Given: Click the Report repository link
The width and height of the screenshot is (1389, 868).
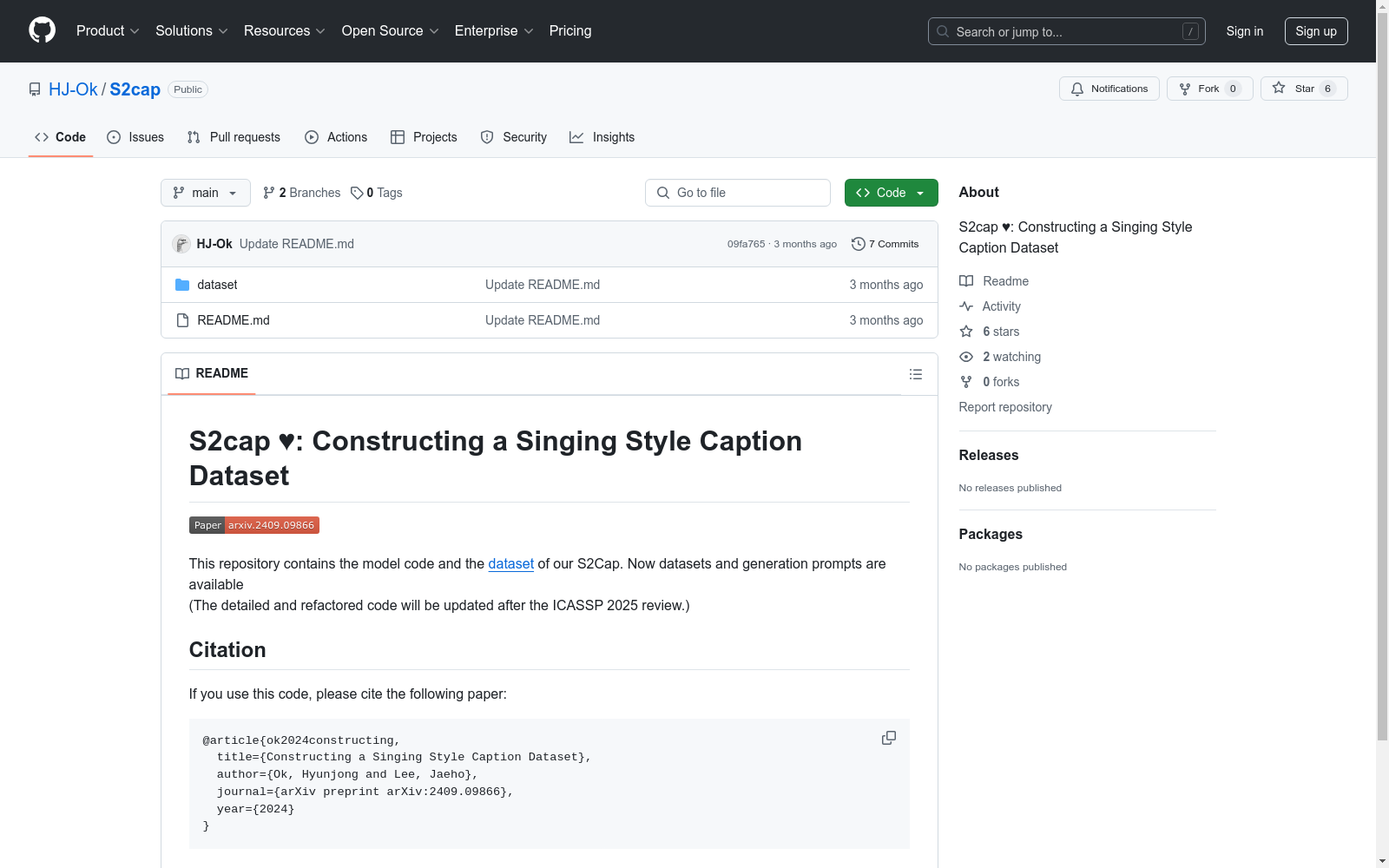Looking at the screenshot, I should coord(1005,407).
